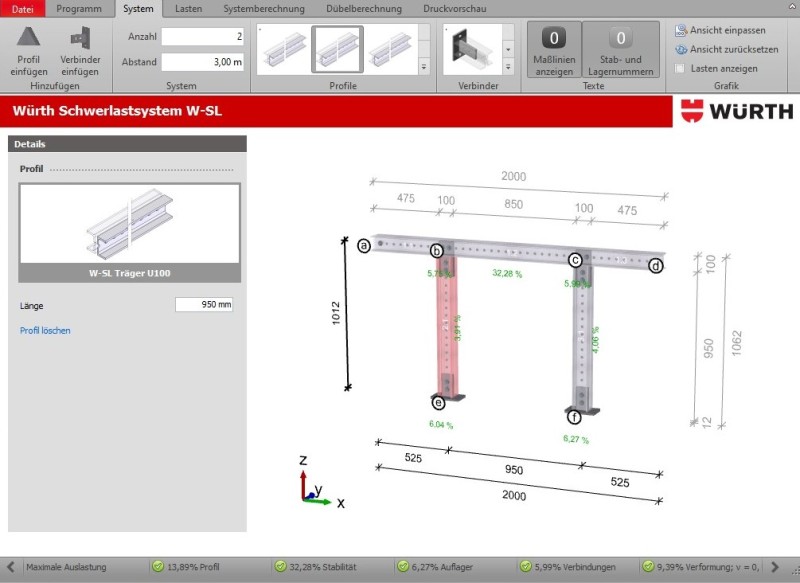
Task: Click the Verbinder einfügen icon
Action: coord(80,40)
